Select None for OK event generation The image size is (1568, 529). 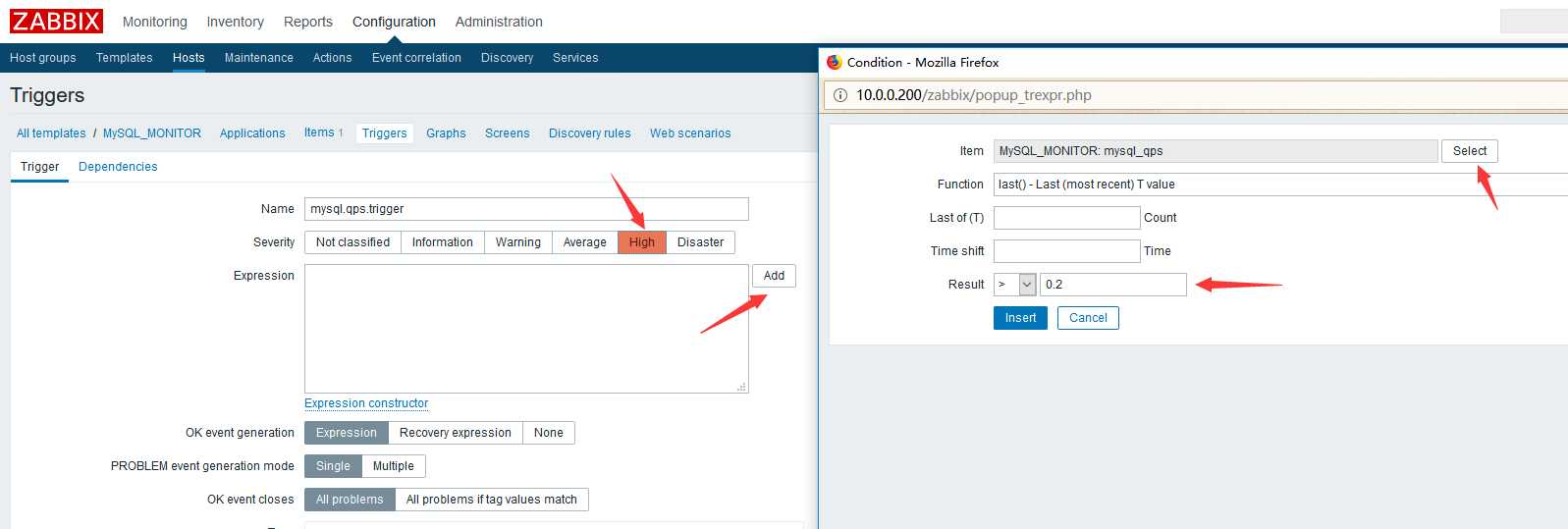(548, 433)
